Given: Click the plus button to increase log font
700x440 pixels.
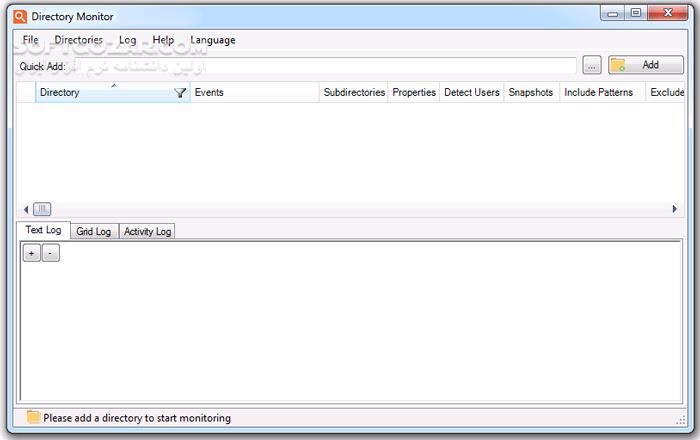Looking at the screenshot, I should [32, 253].
